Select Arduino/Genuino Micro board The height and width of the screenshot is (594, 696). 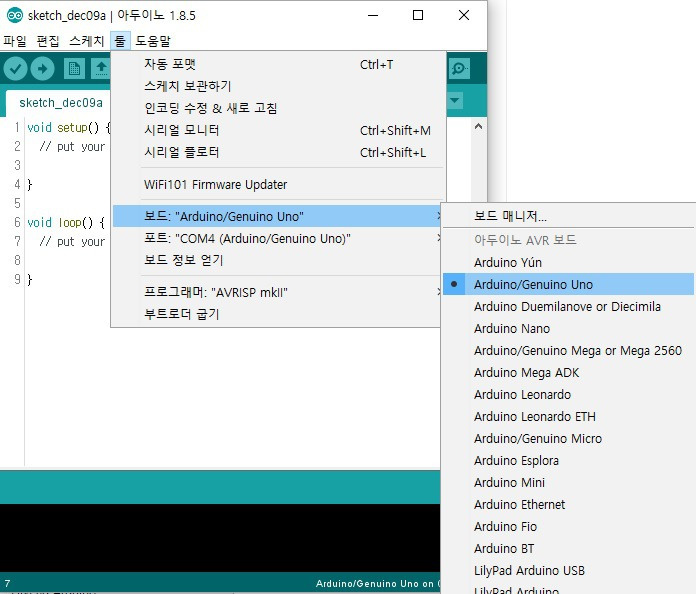568,438
